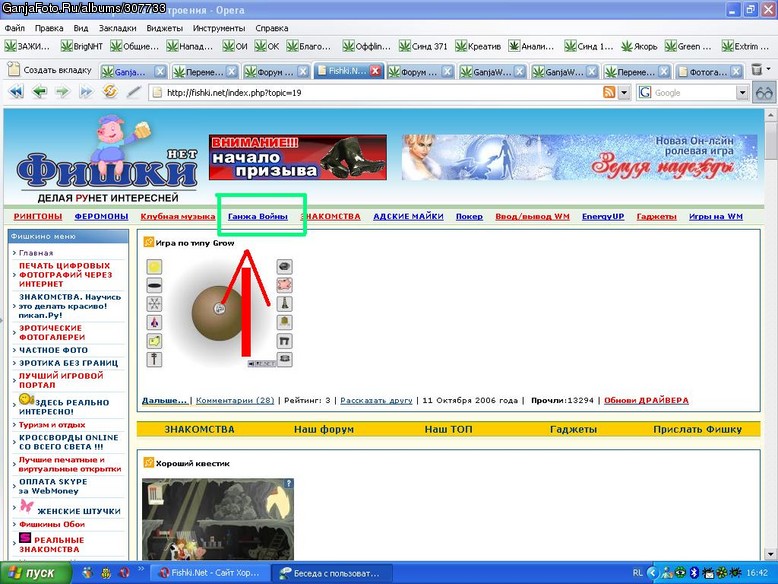Image resolution: width=778 pixels, height=584 pixels.
Task: Open the address bar history dropdown arrow
Action: (624, 93)
